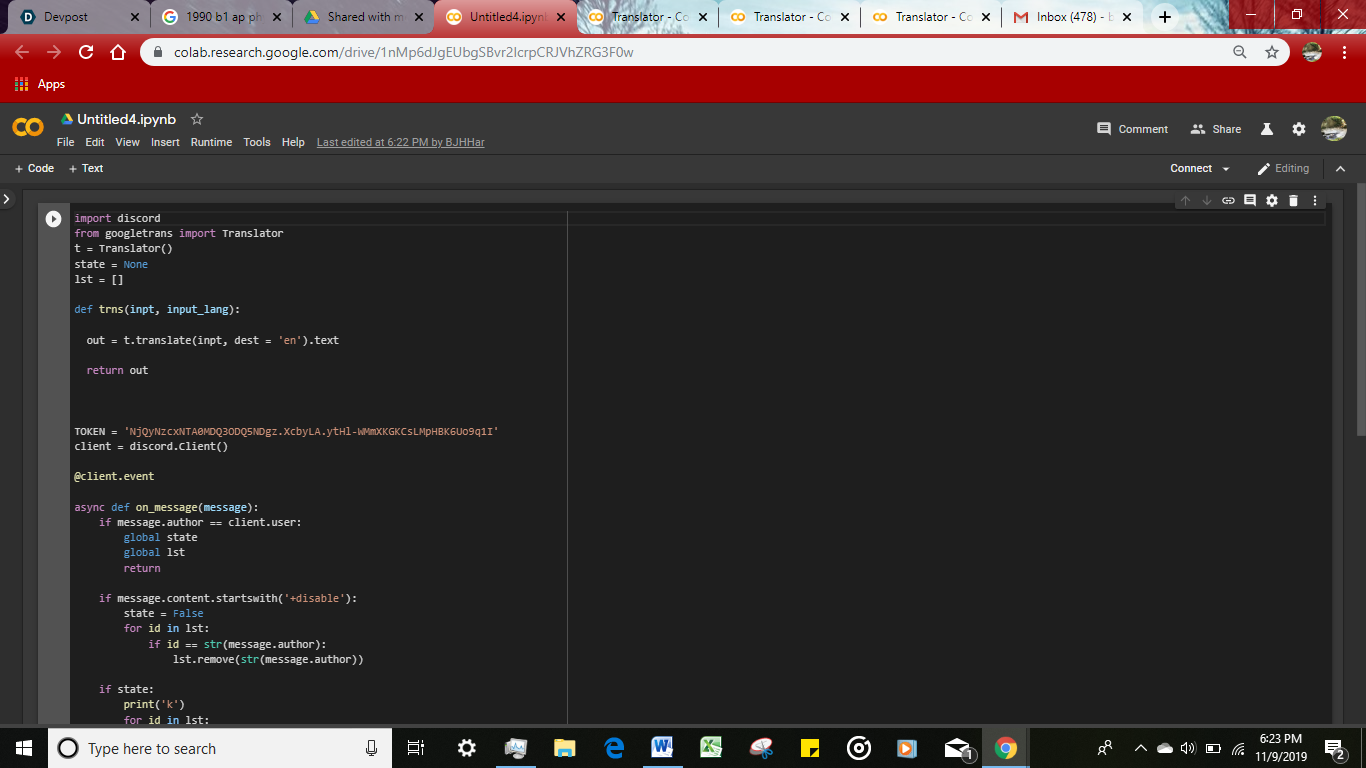Click the Connect button
Image resolution: width=1366 pixels, height=768 pixels.
[1191, 169]
